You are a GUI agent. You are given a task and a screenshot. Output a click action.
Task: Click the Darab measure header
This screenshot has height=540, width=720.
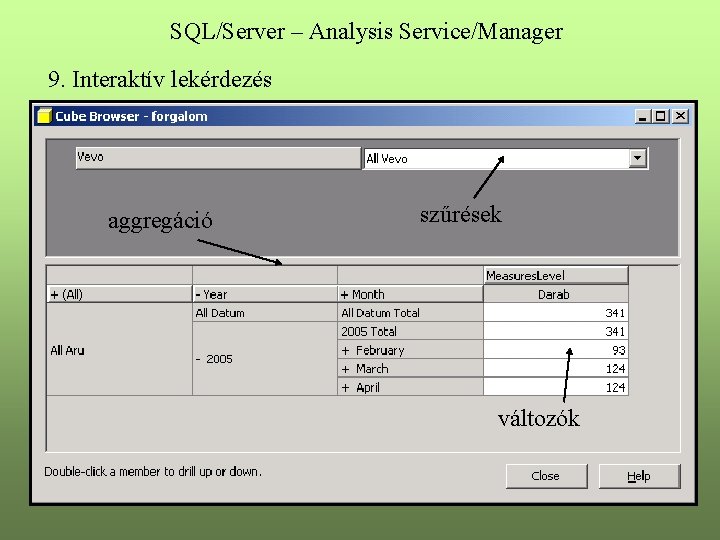pos(556,294)
